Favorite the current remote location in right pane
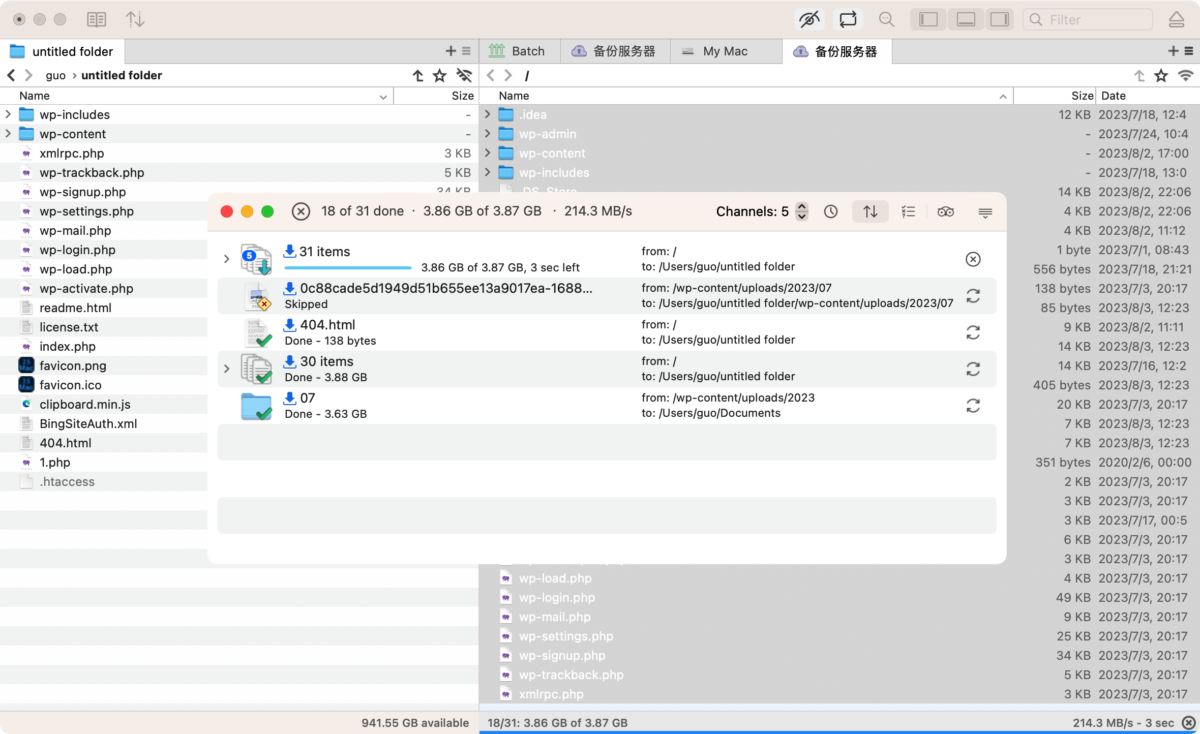 [1161, 75]
